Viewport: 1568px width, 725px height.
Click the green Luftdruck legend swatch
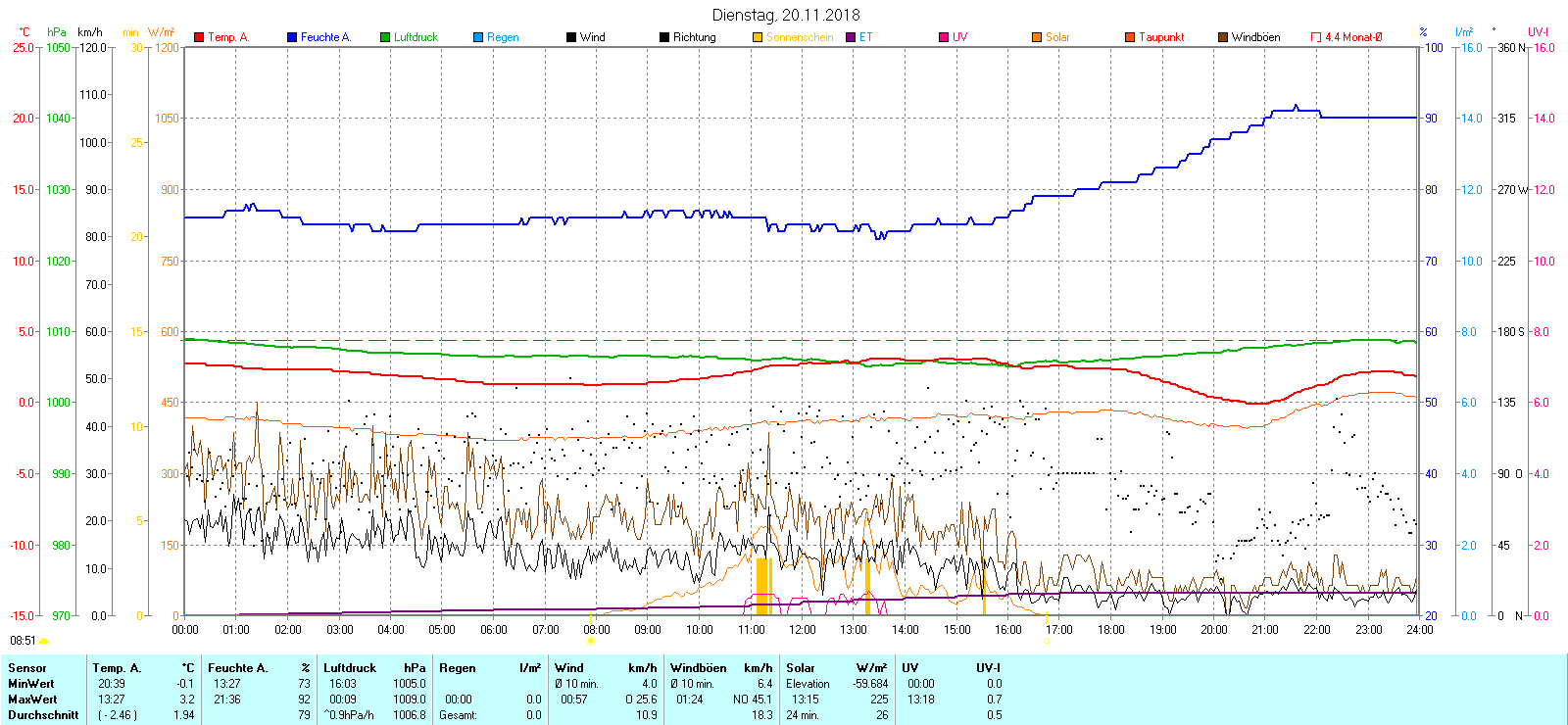point(385,37)
